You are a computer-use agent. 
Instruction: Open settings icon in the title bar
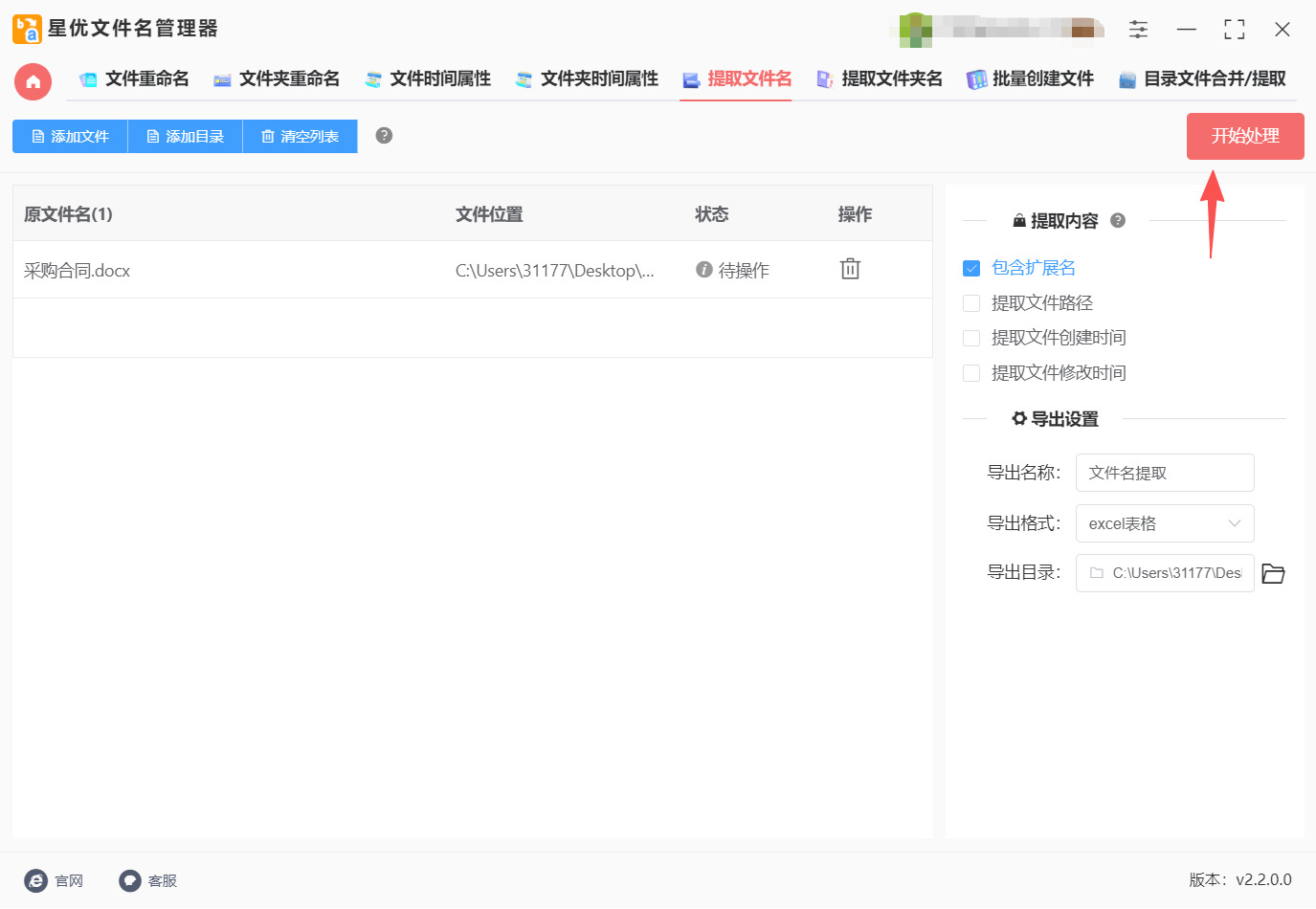(x=1138, y=30)
